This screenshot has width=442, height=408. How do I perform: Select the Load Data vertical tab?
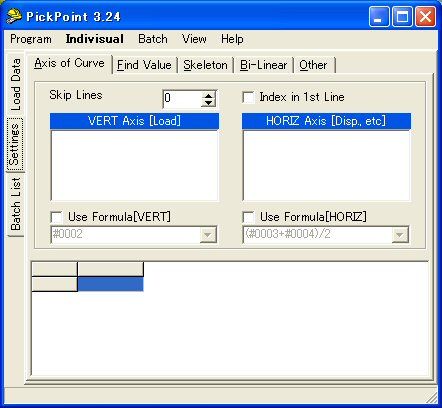(x=15, y=85)
